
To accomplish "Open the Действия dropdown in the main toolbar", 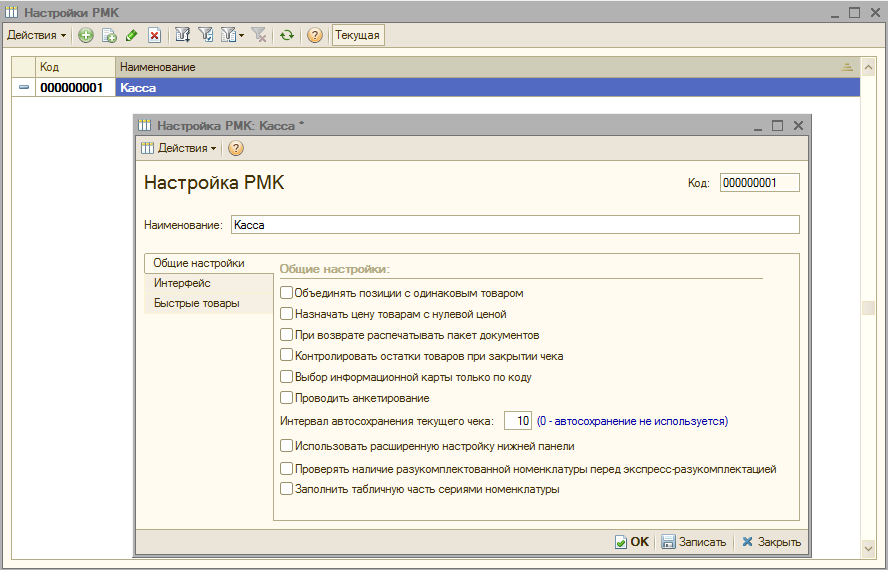I will click(36, 35).
